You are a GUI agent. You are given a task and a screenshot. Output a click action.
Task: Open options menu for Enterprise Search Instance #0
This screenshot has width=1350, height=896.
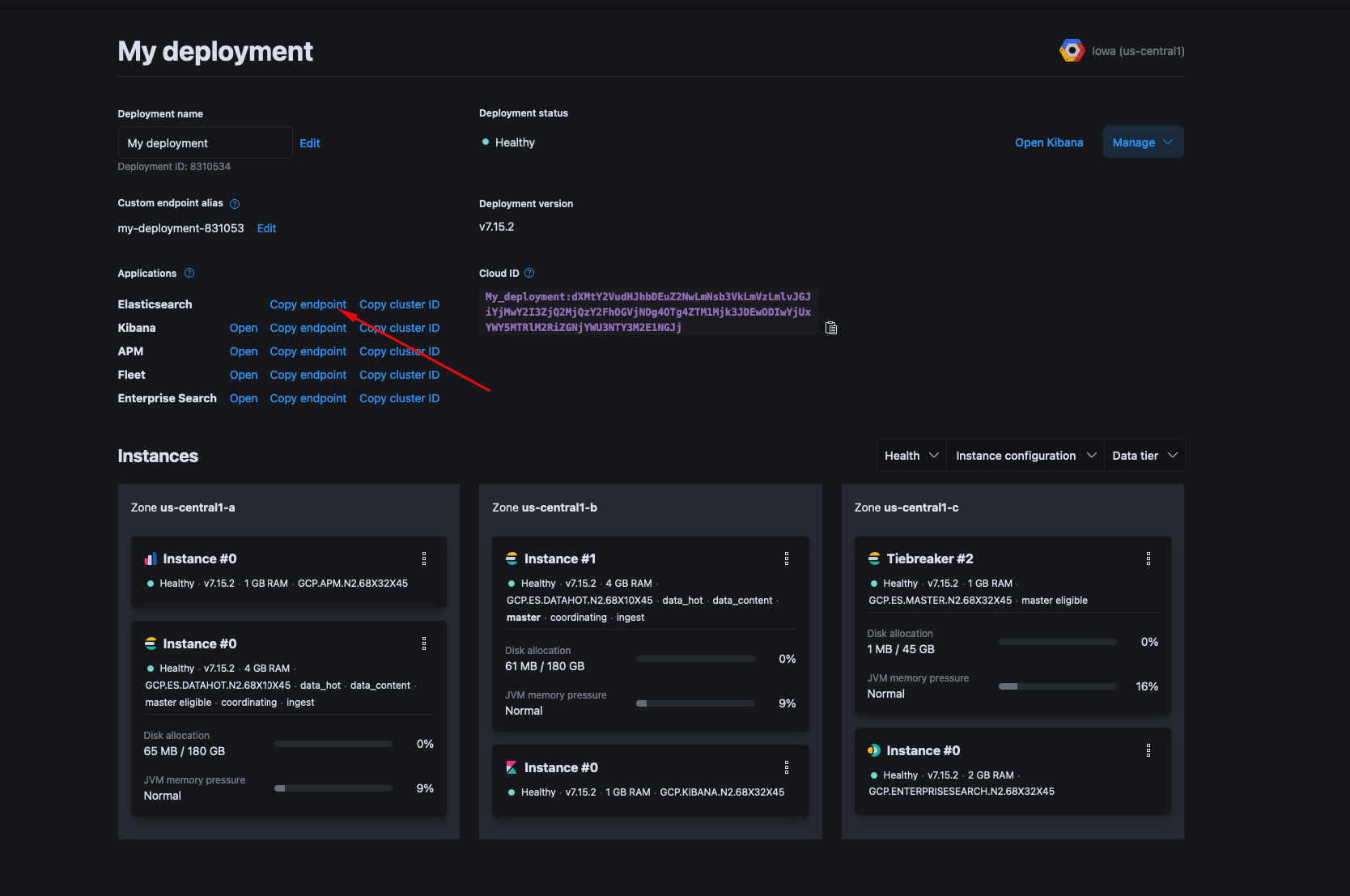pyautogui.click(x=1148, y=750)
